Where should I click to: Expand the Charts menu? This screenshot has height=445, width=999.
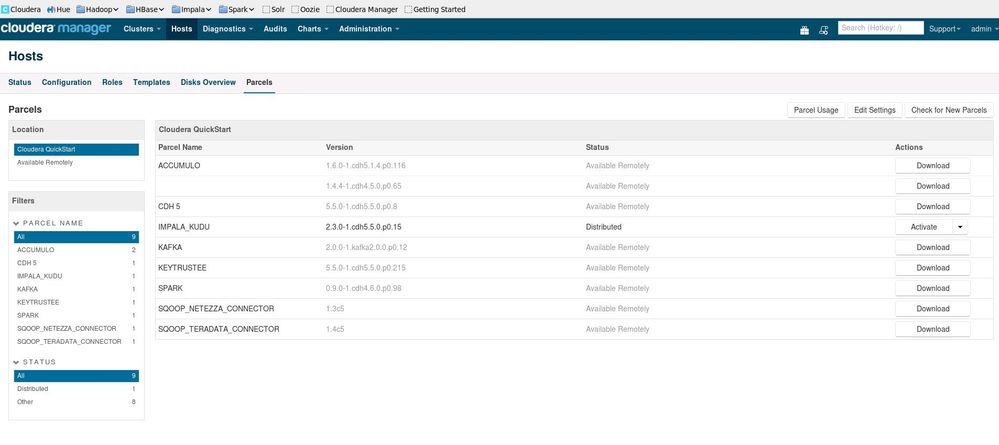[x=313, y=29]
